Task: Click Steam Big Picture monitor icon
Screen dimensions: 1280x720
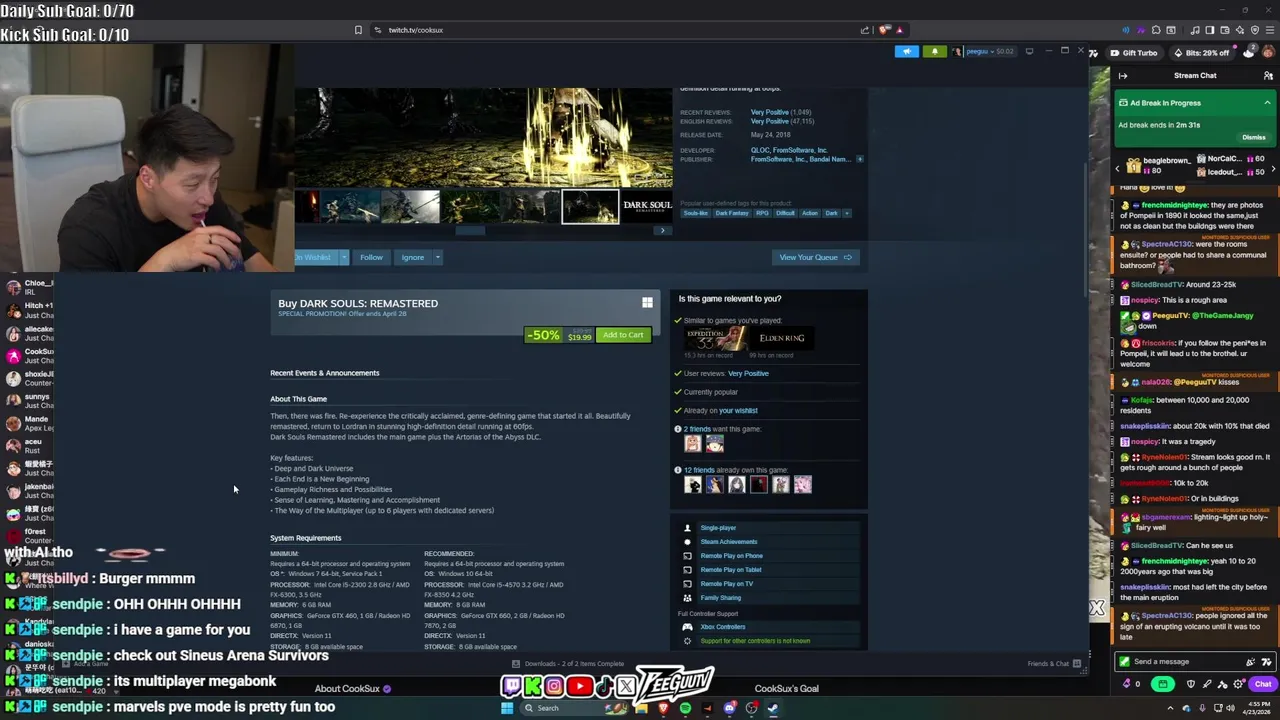Action: pos(1029,51)
